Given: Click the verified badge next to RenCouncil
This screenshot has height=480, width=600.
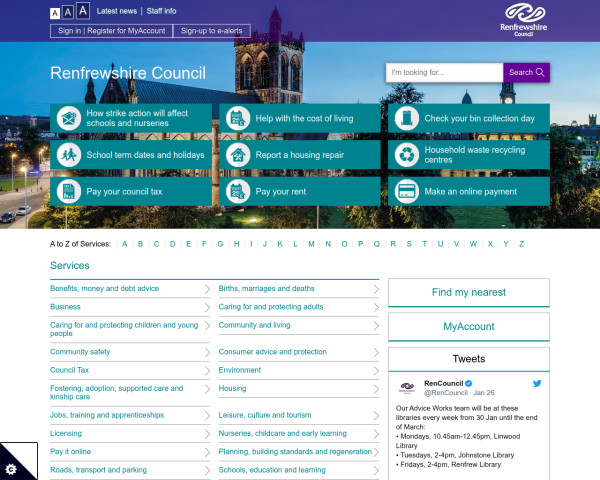Looking at the screenshot, I should click(469, 383).
